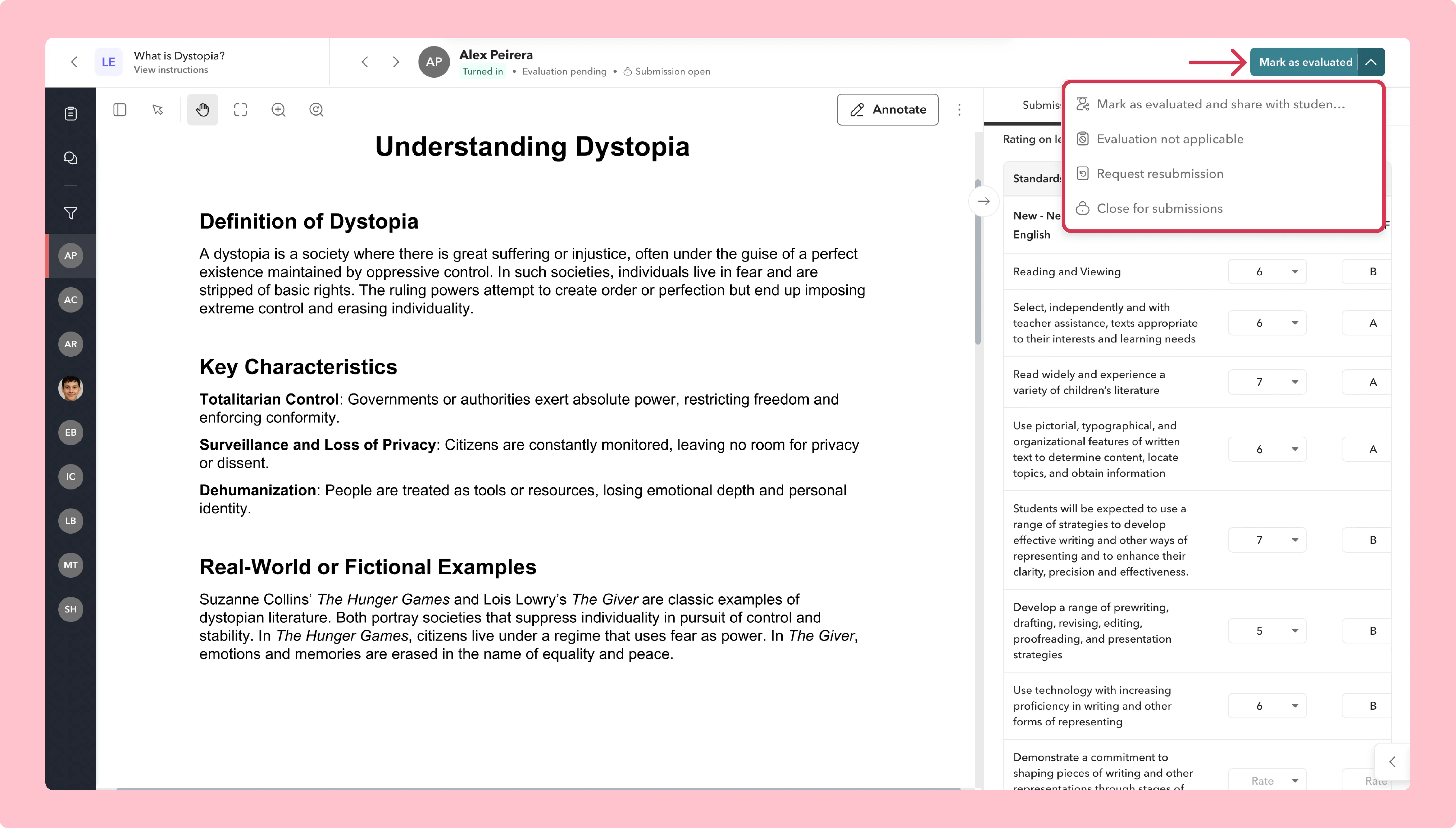Open the clipboard icon in left sidebar
Viewport: 1456px width, 828px height.
pyautogui.click(x=71, y=114)
